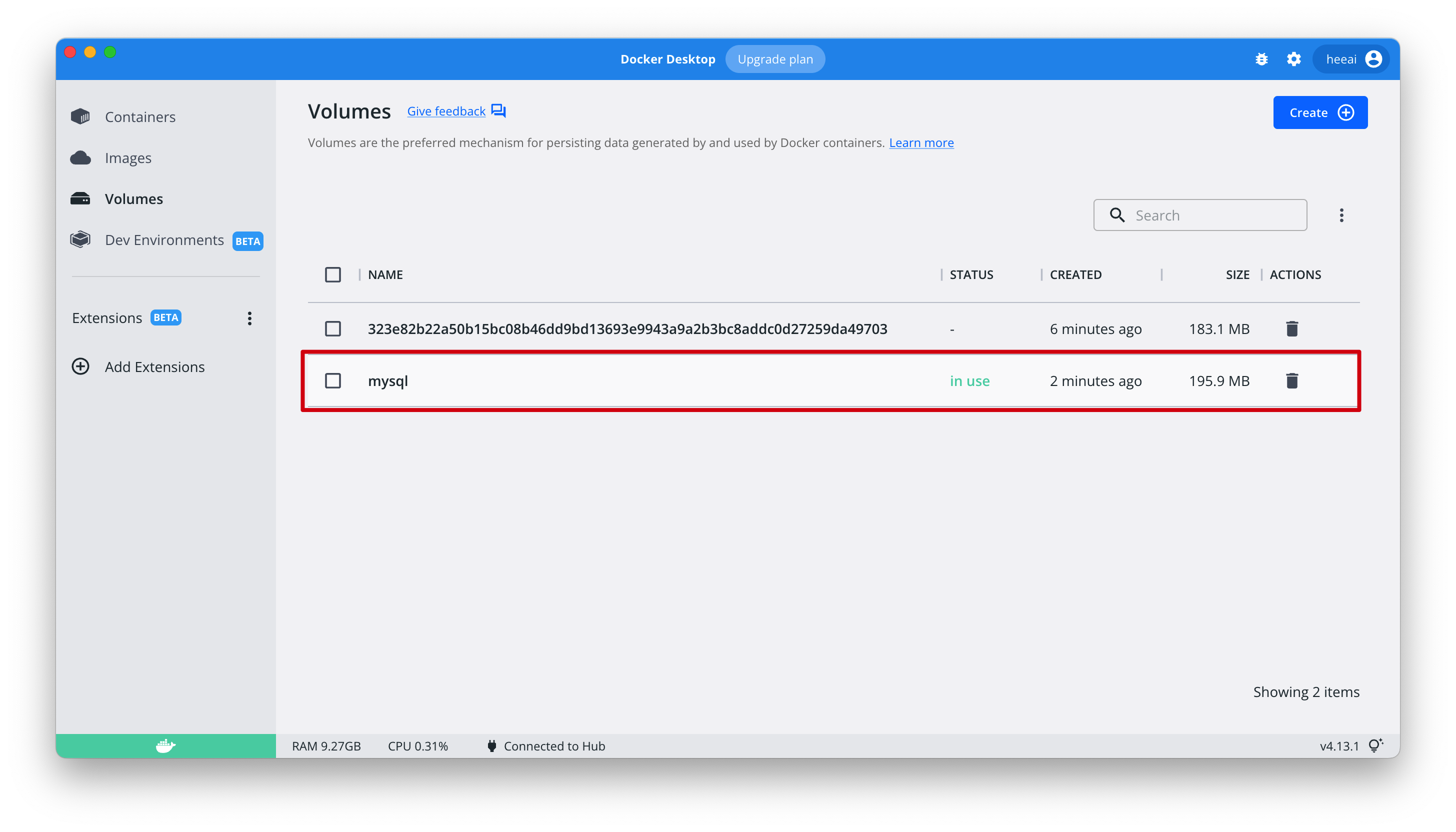Click the '6 minutes ago' cell

1095,329
